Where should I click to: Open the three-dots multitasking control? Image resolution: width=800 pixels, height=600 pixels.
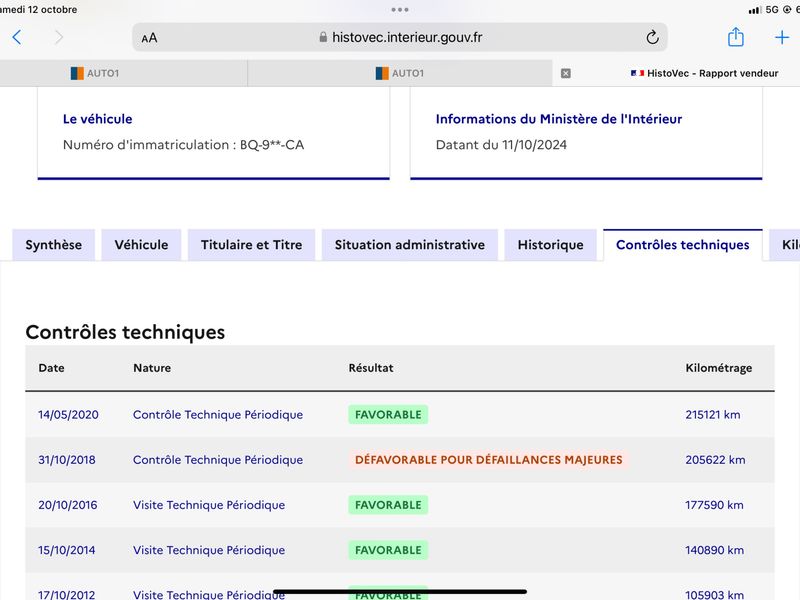[x=399, y=9]
